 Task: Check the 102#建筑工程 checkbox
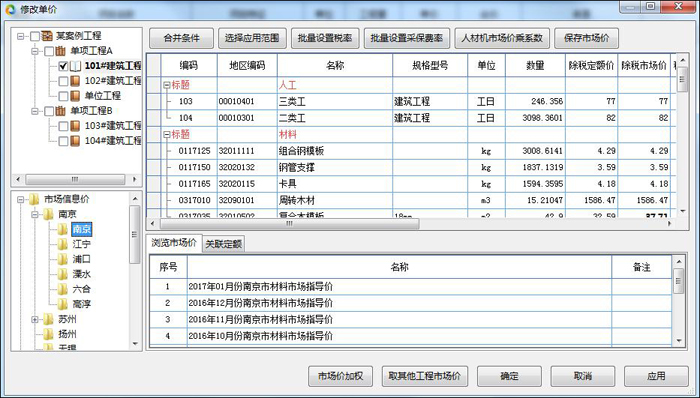tap(63, 81)
